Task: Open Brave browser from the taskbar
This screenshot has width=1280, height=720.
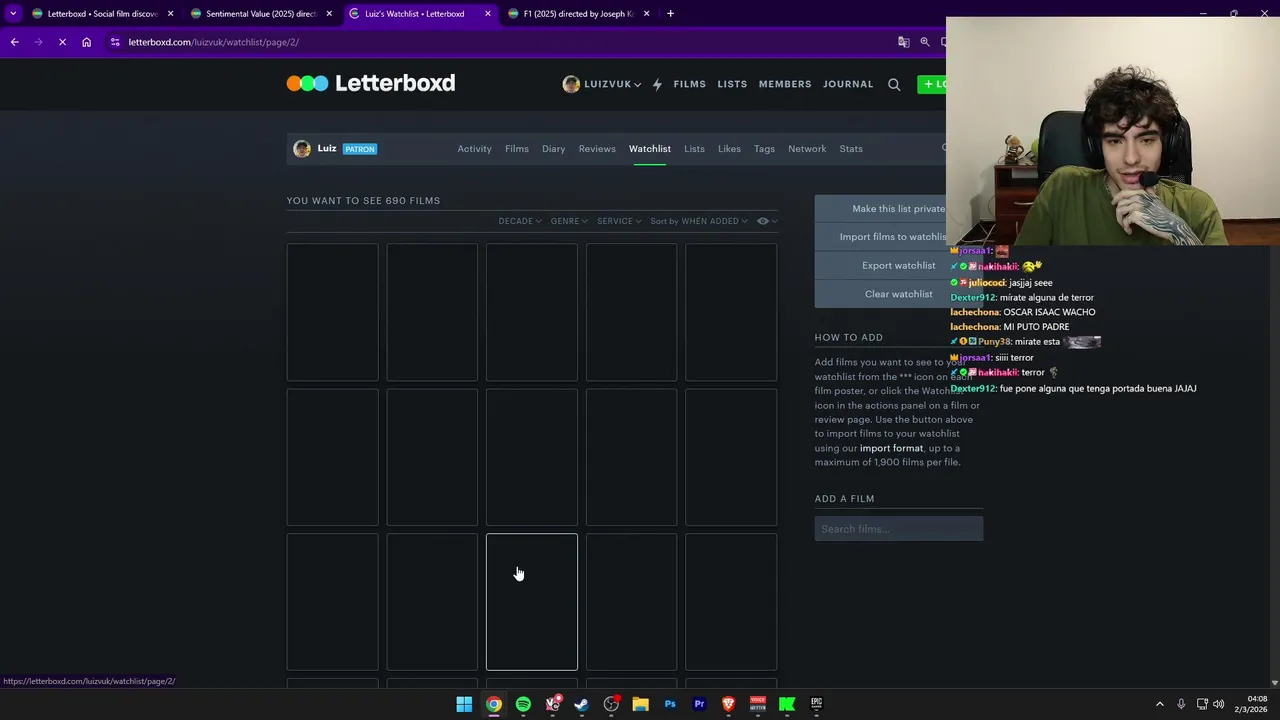Action: pyautogui.click(x=728, y=704)
